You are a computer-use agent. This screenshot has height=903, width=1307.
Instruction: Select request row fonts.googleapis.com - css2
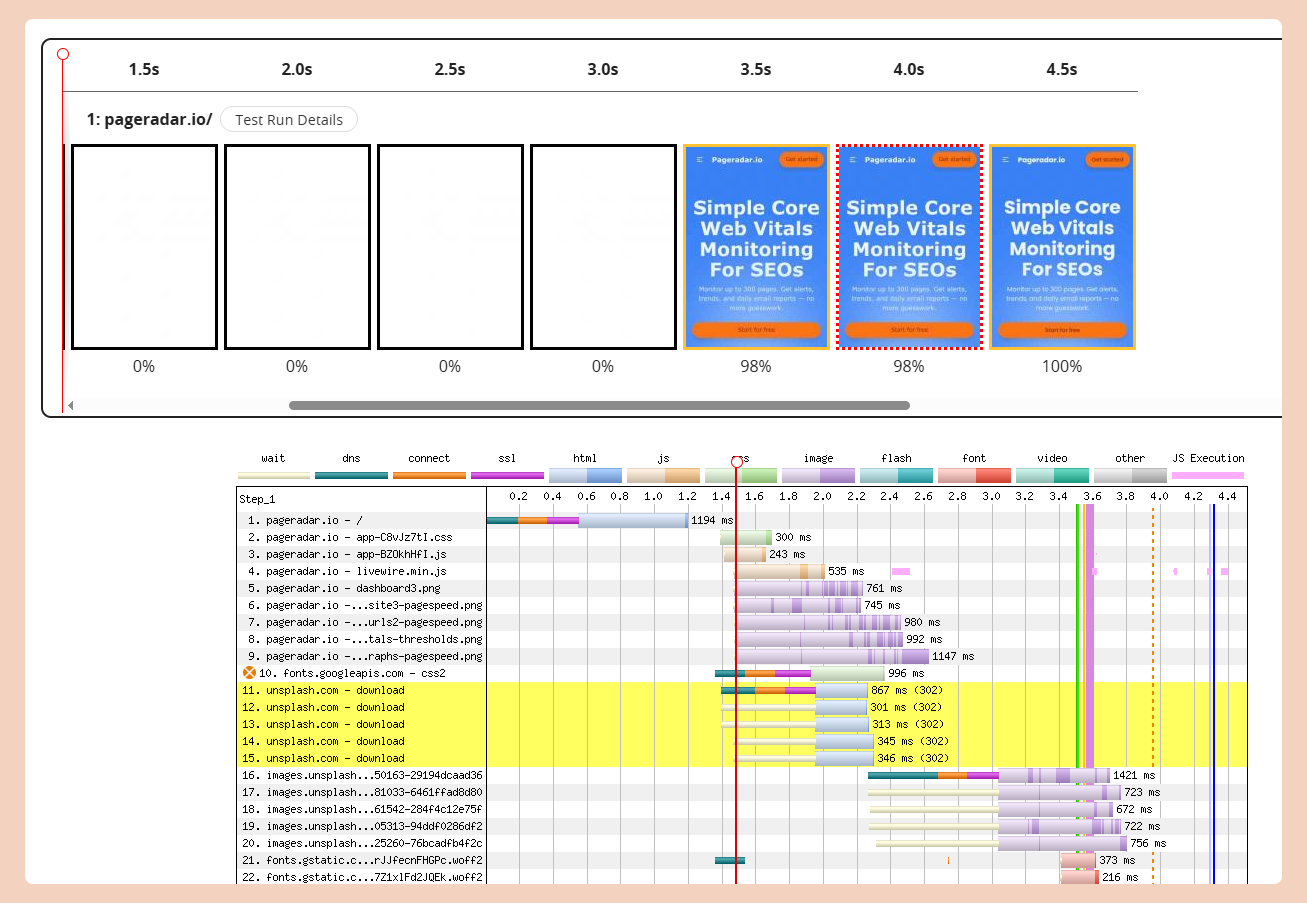pos(742,674)
